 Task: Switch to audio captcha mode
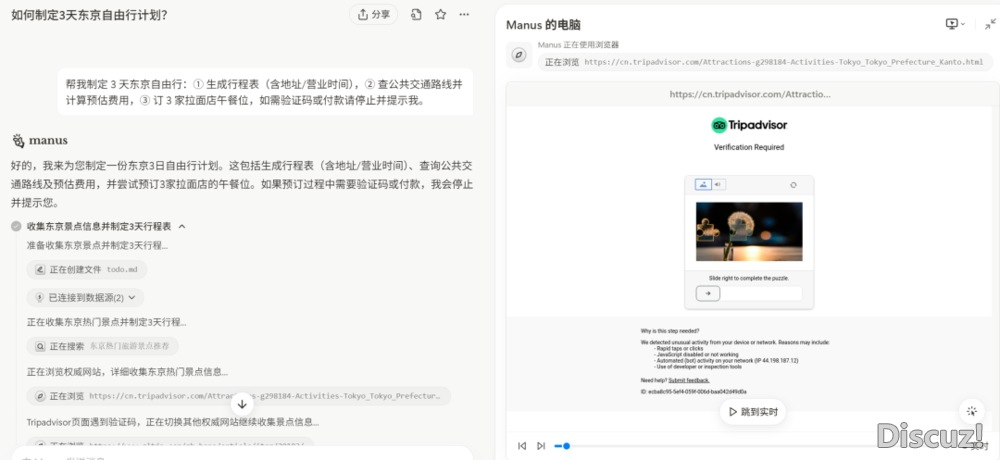pyautogui.click(x=718, y=185)
